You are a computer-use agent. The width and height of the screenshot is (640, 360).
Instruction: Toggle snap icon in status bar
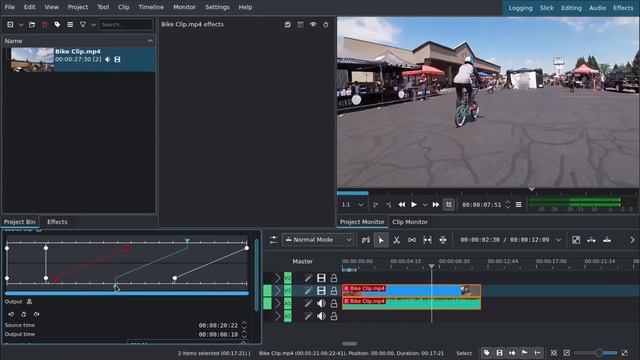538,353
